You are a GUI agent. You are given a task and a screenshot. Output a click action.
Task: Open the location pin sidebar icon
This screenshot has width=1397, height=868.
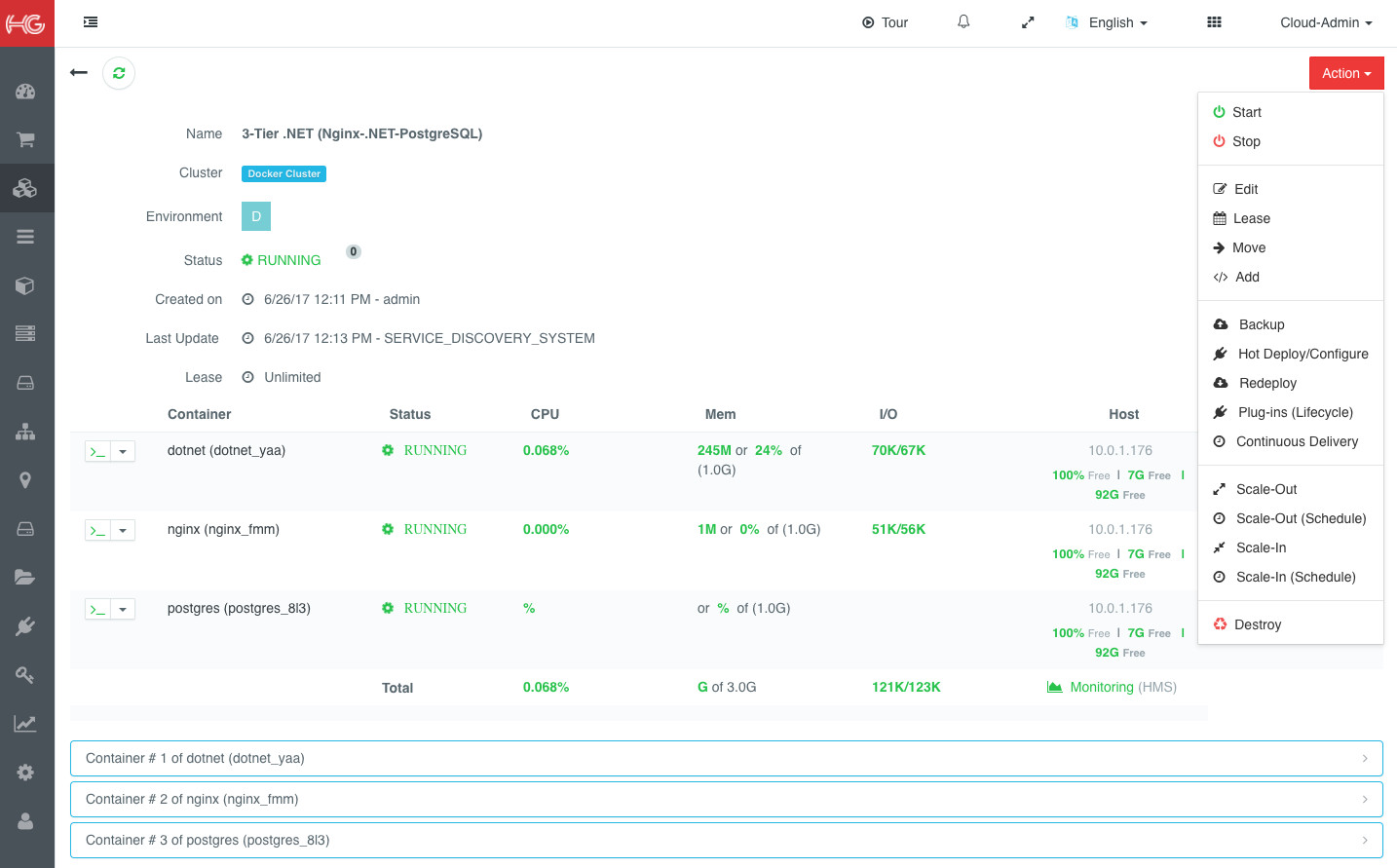[25, 480]
